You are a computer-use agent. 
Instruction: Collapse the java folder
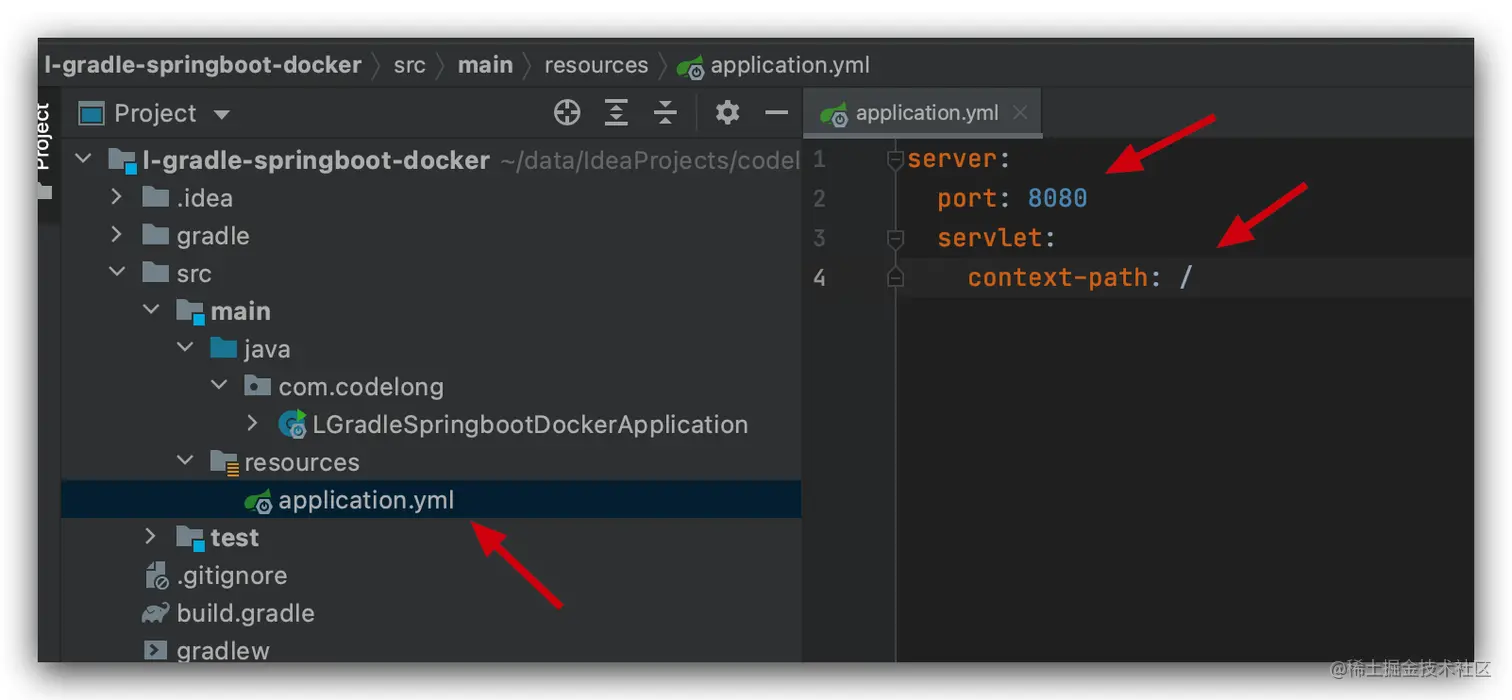(185, 348)
